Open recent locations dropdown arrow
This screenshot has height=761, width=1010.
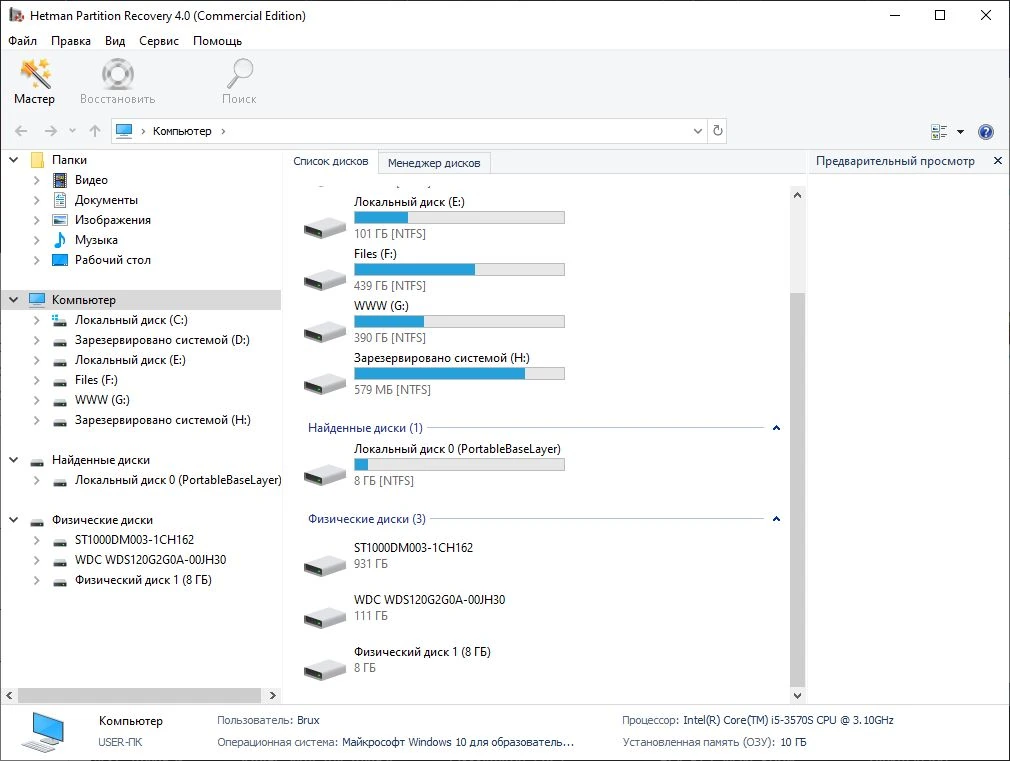point(73,131)
